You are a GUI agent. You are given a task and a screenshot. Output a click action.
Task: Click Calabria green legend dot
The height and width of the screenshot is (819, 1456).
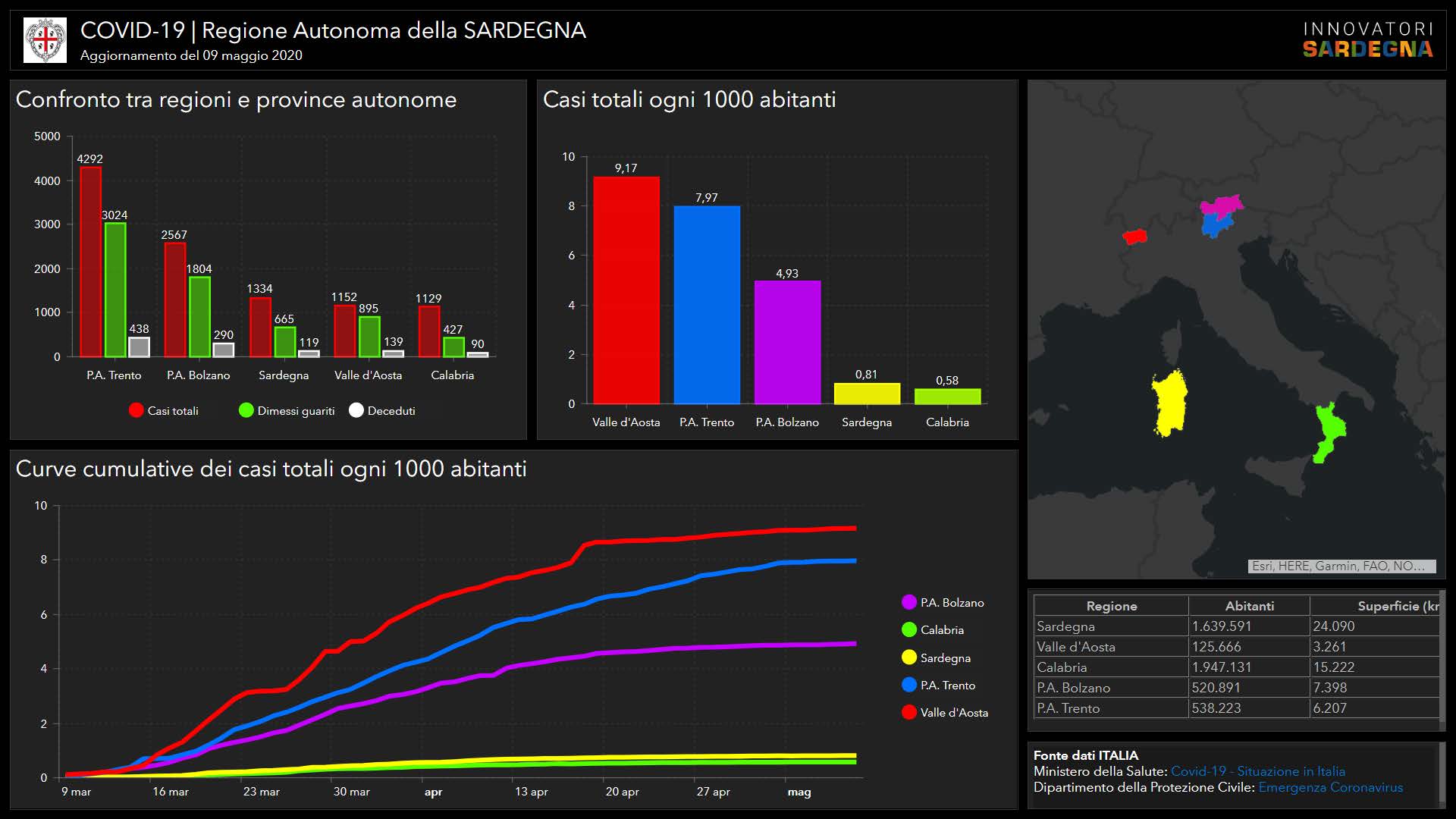click(x=908, y=629)
